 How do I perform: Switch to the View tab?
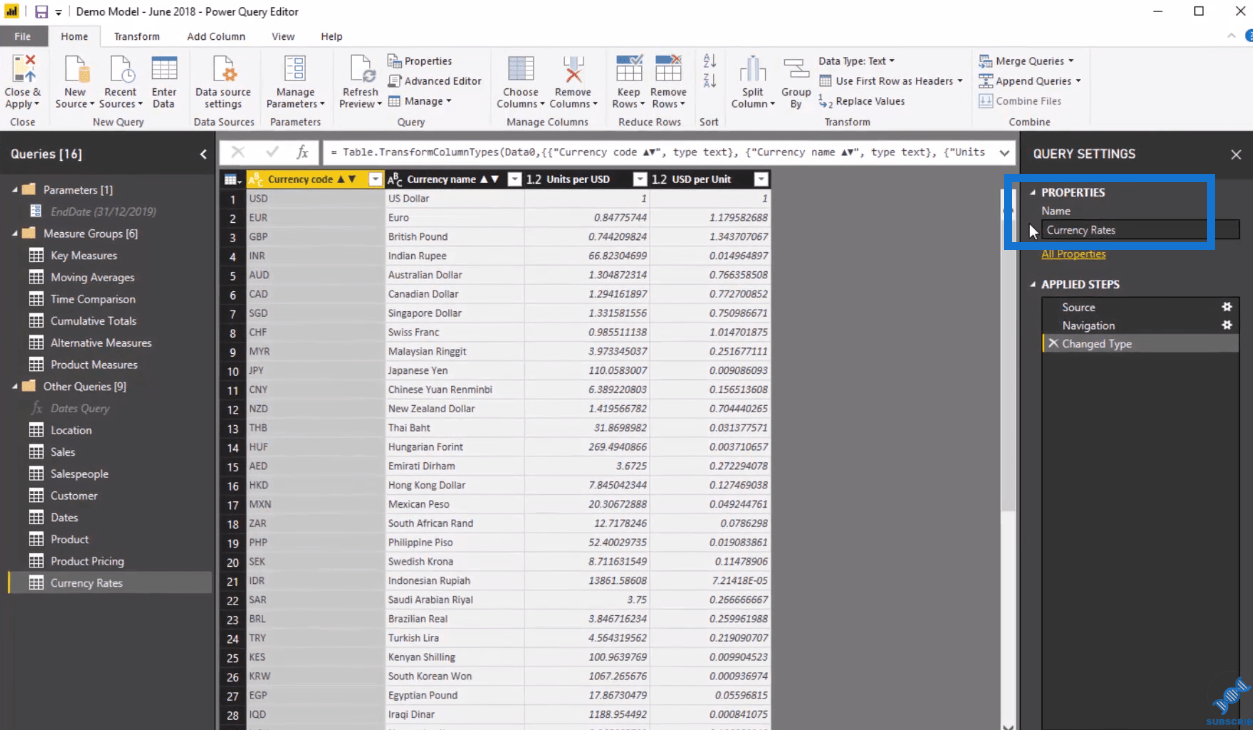(283, 37)
